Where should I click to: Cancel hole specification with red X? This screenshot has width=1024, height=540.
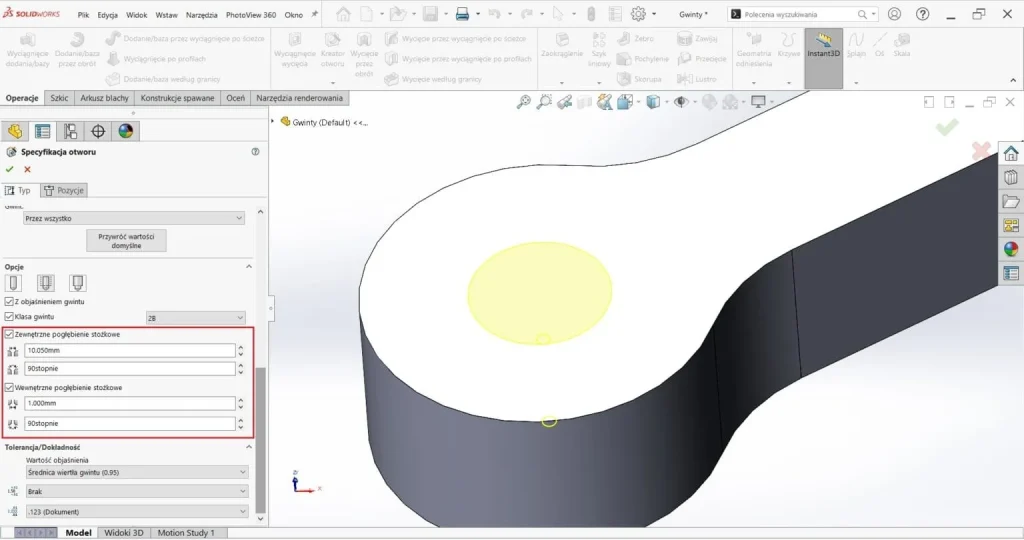click(x=27, y=169)
